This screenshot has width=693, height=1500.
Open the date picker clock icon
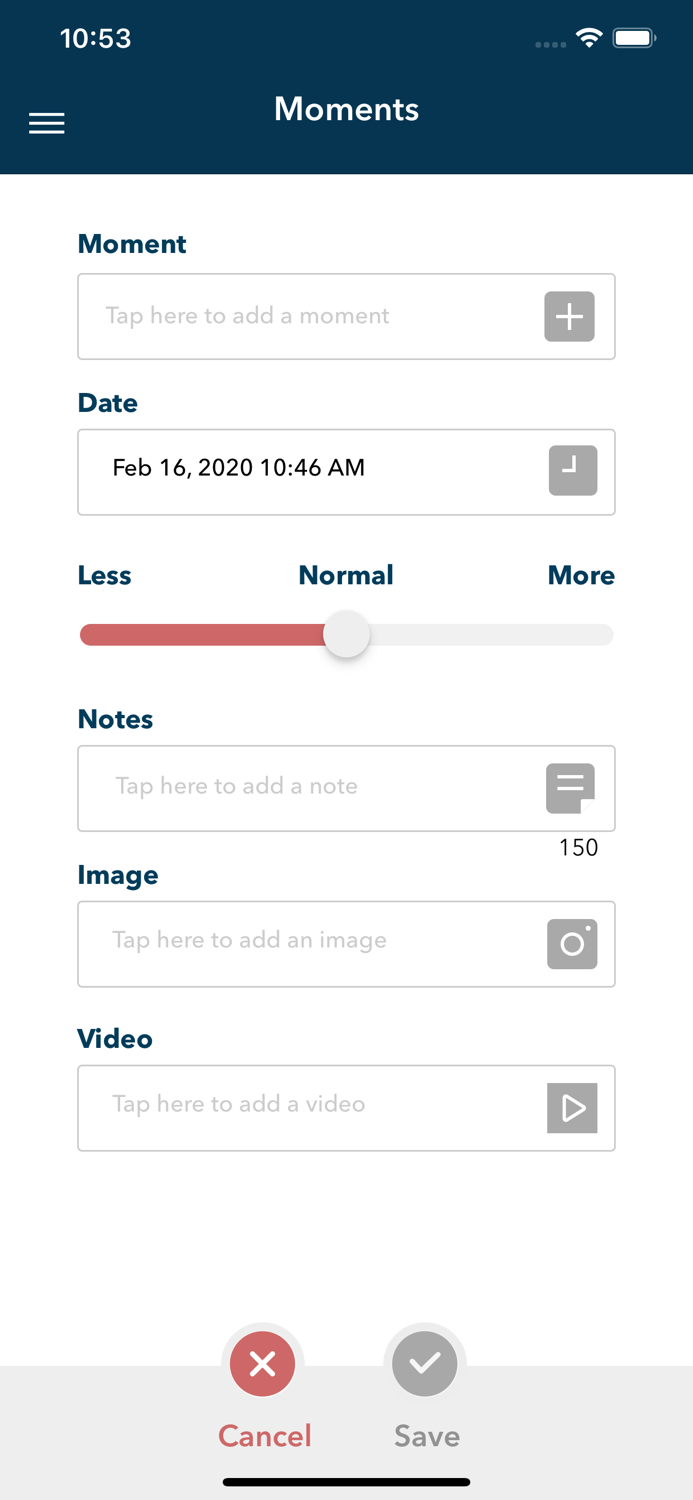[572, 471]
